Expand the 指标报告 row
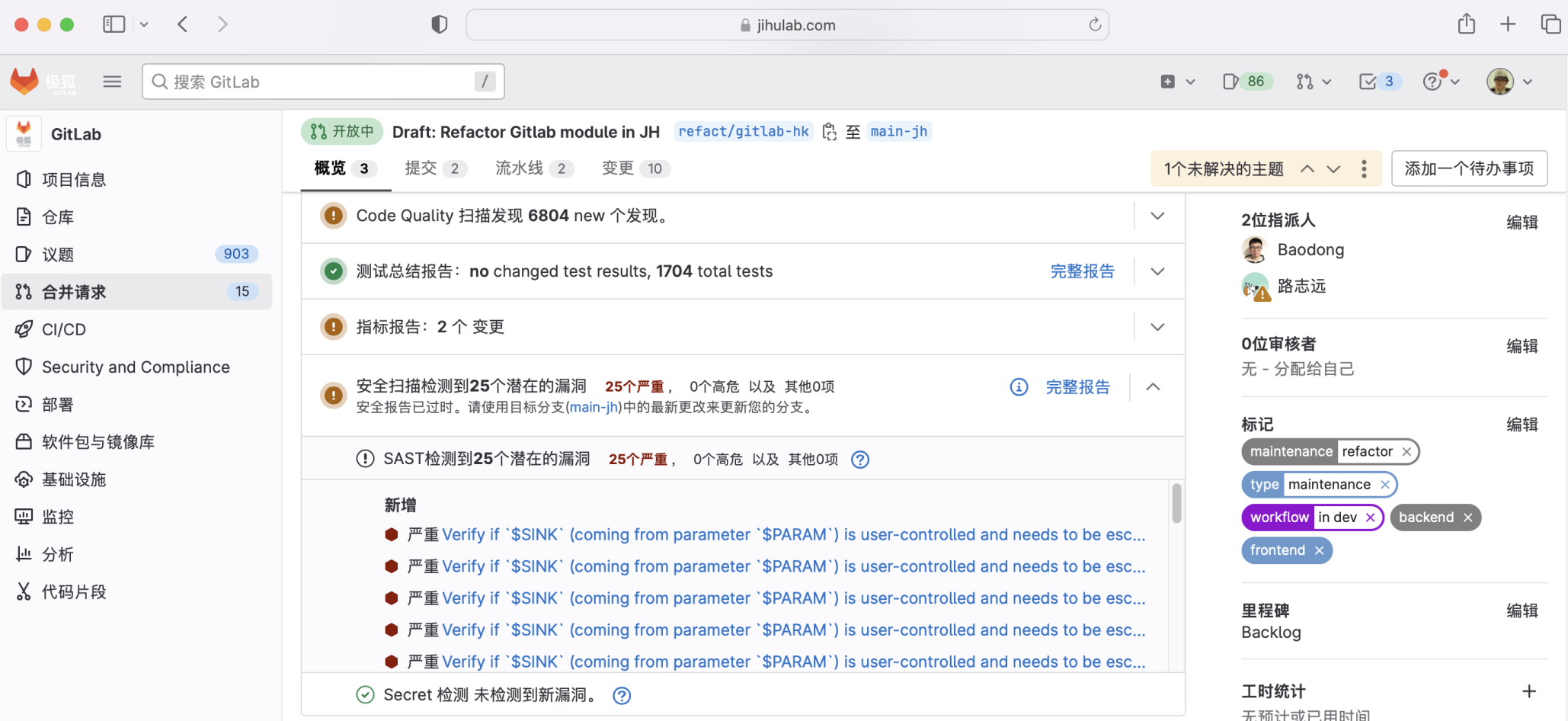The width and height of the screenshot is (1568, 721). [1157, 327]
